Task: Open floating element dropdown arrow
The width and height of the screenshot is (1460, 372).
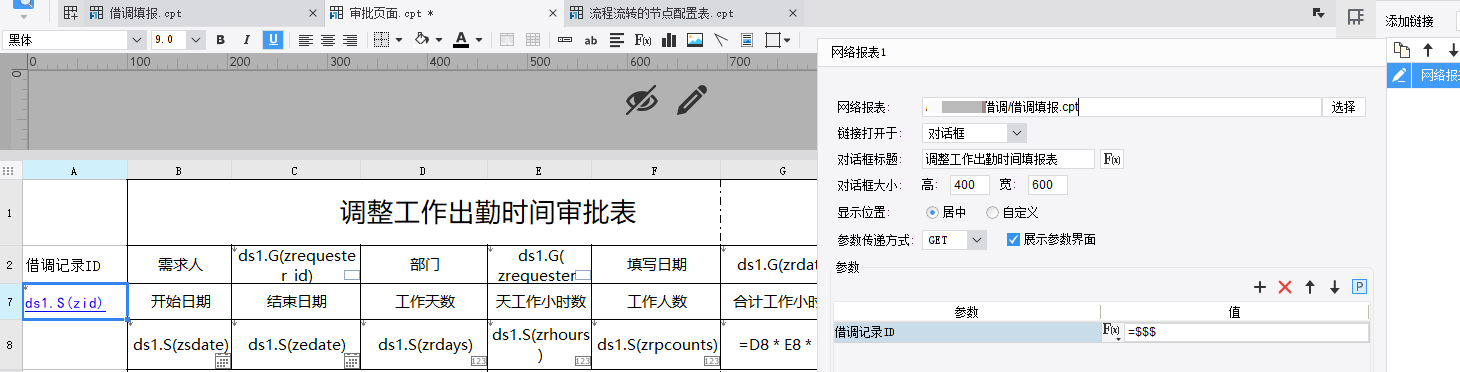Action: coord(788,41)
